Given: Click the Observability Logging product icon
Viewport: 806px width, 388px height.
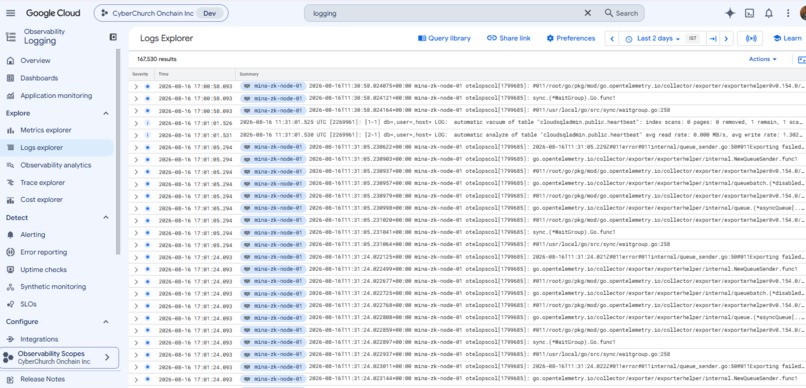Looking at the screenshot, I should point(10,36).
